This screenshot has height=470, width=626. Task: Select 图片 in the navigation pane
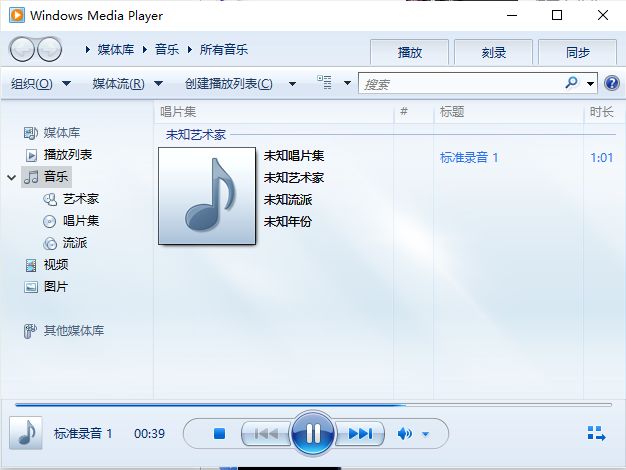(46, 287)
